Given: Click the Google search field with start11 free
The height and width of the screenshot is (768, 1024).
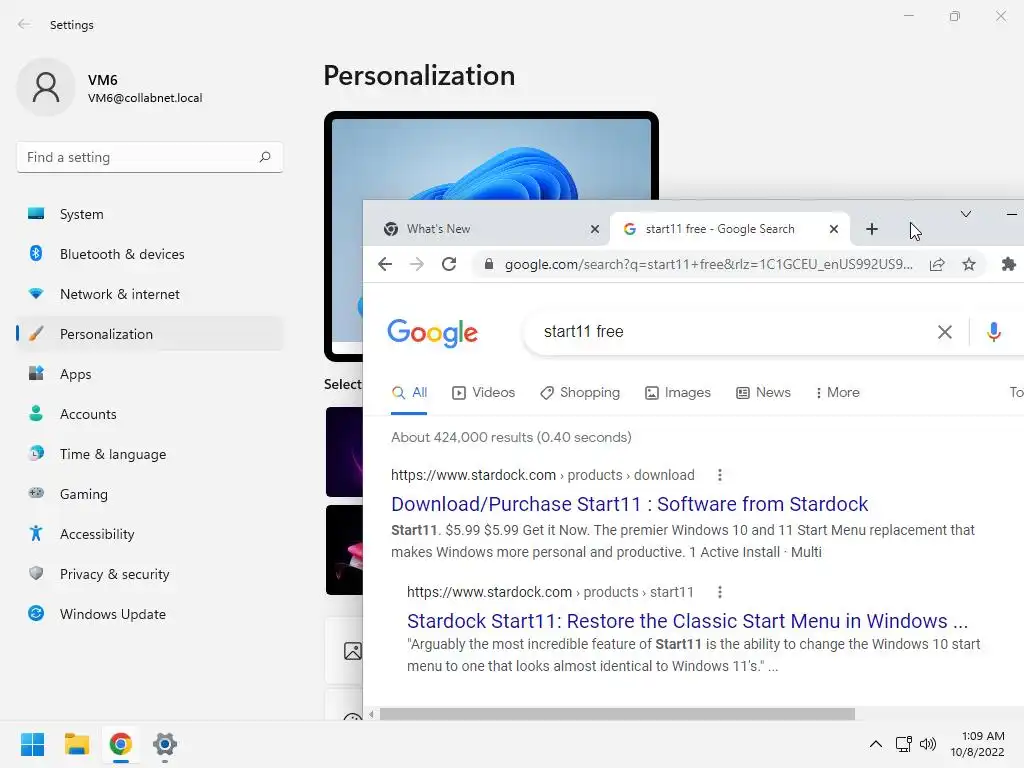Looking at the screenshot, I should point(731,332).
